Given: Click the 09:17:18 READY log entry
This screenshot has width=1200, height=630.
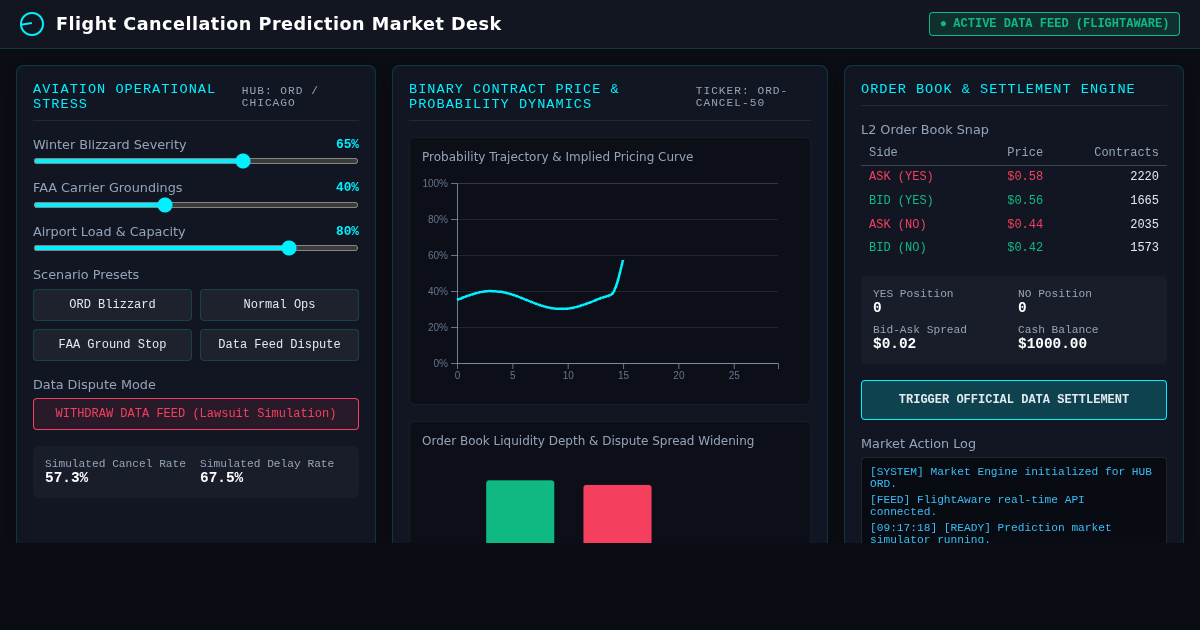Looking at the screenshot, I should [990, 533].
